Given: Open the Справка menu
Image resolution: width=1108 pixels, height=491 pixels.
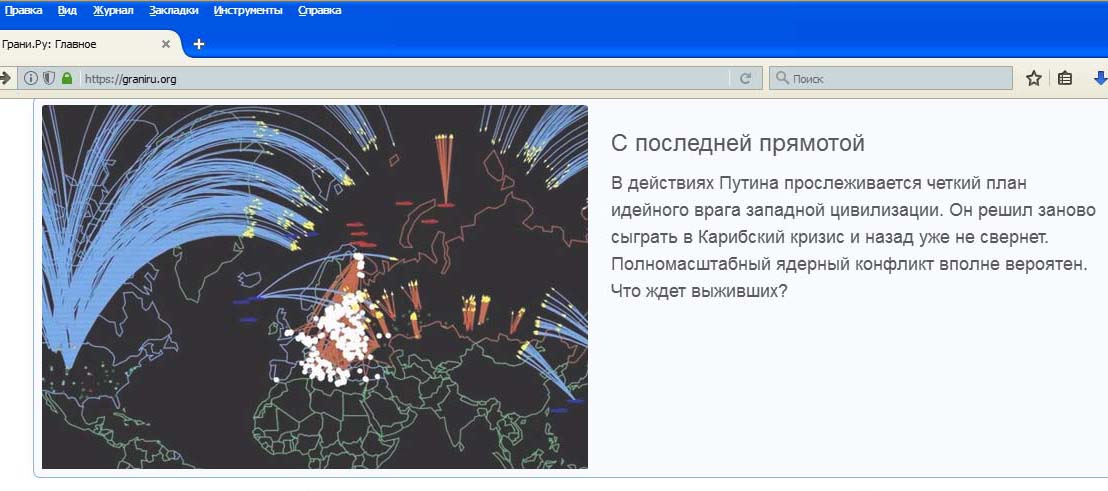Looking at the screenshot, I should pyautogui.click(x=319, y=11).
